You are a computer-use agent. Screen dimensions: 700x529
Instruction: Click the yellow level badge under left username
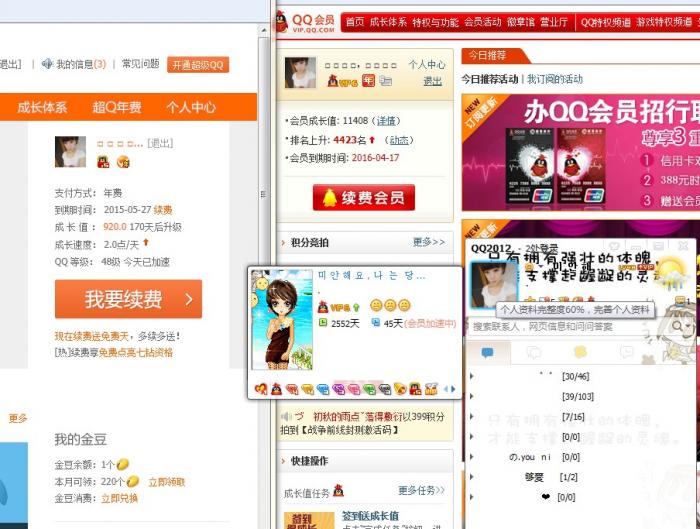[x=123, y=162]
